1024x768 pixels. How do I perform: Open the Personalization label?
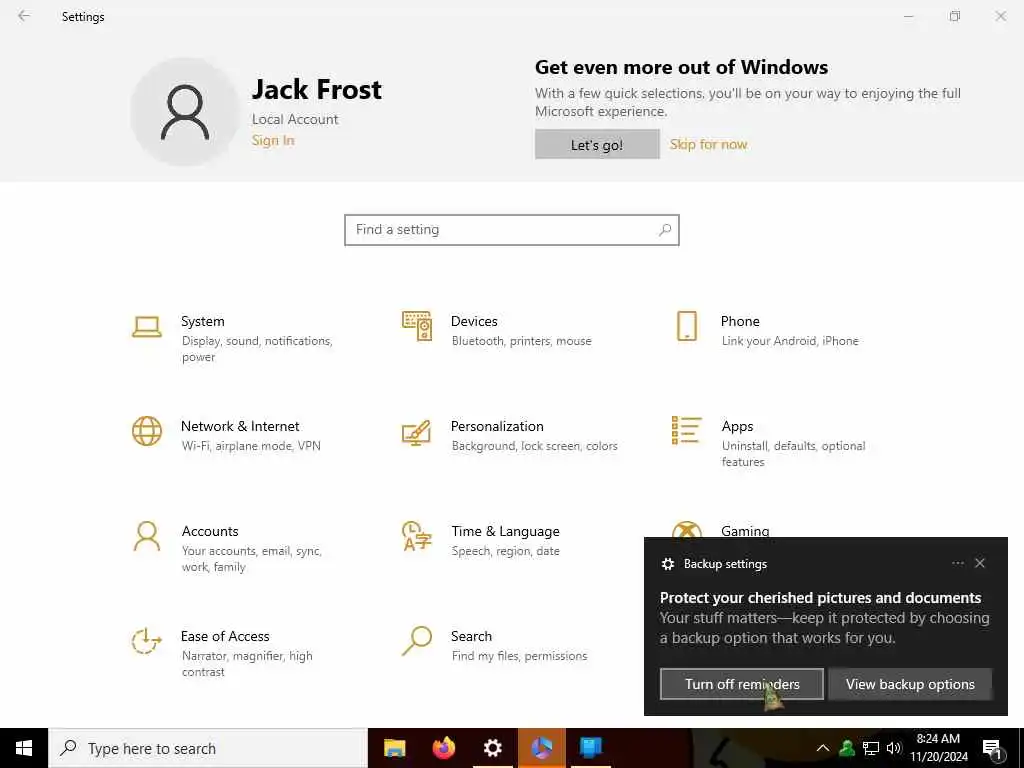coord(497,426)
